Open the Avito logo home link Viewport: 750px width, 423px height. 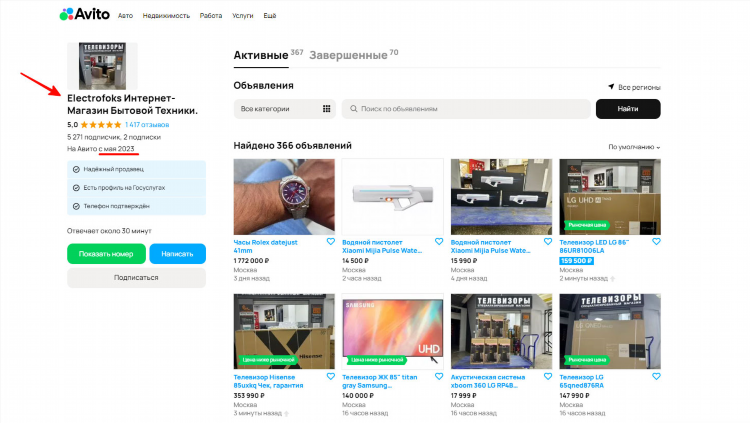85,14
